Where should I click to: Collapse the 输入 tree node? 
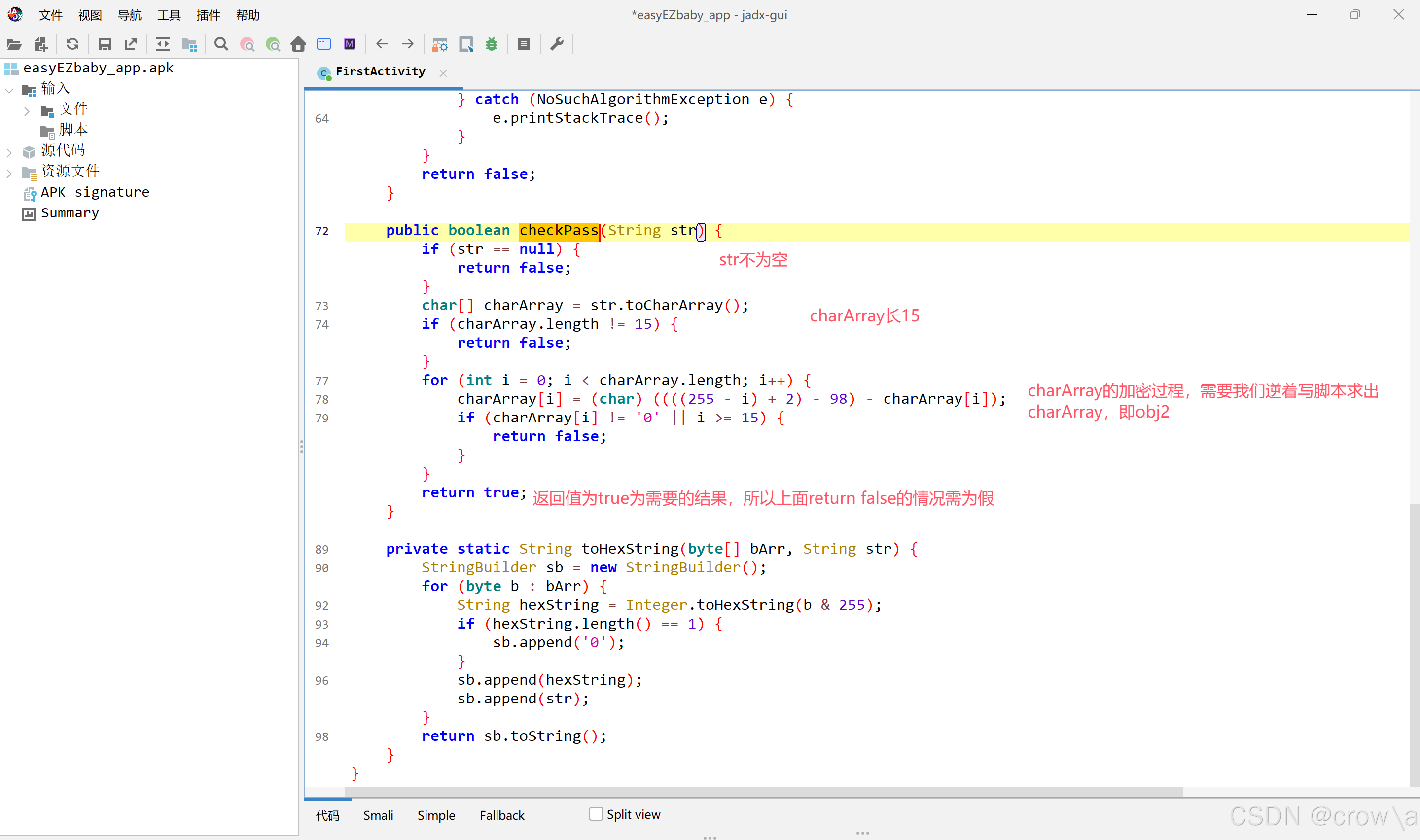point(10,90)
